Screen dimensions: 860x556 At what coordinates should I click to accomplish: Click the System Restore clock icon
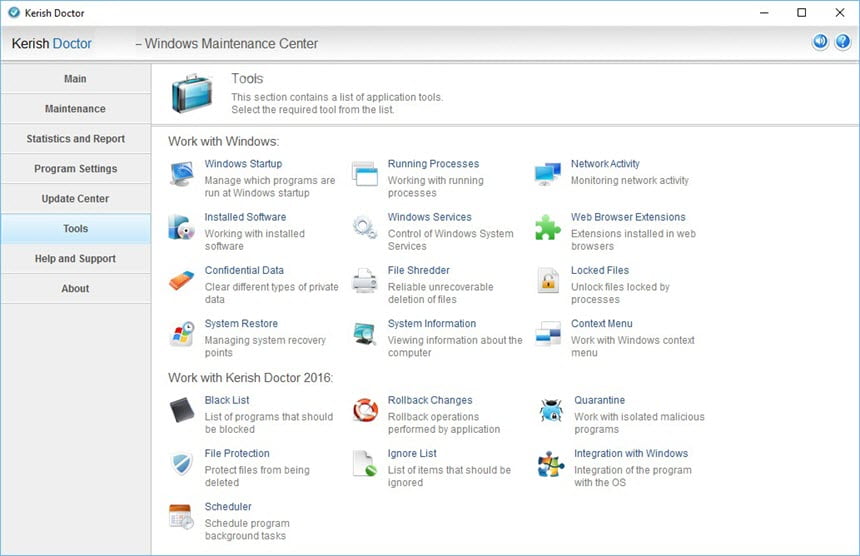(x=182, y=334)
